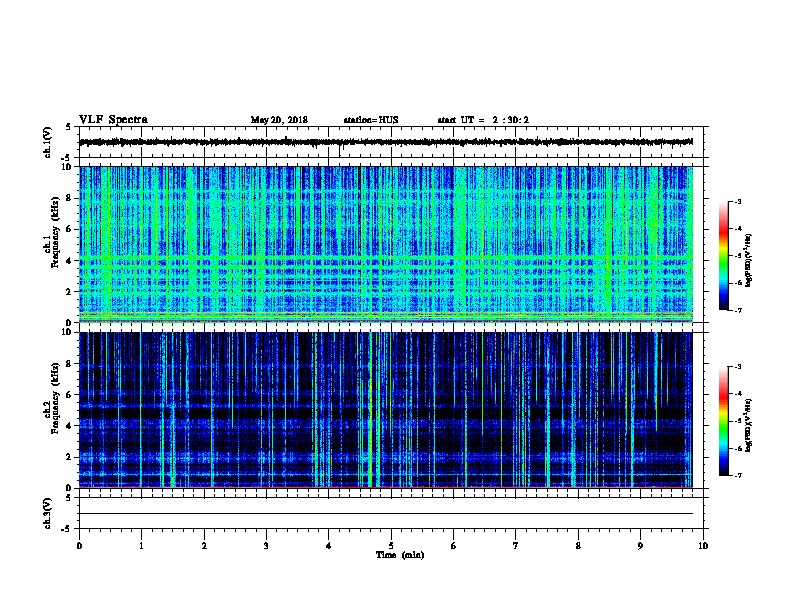Viewport: 792px width, 612px height.
Task: Click the "Time (min)" x-axis label
Action: coord(400,555)
